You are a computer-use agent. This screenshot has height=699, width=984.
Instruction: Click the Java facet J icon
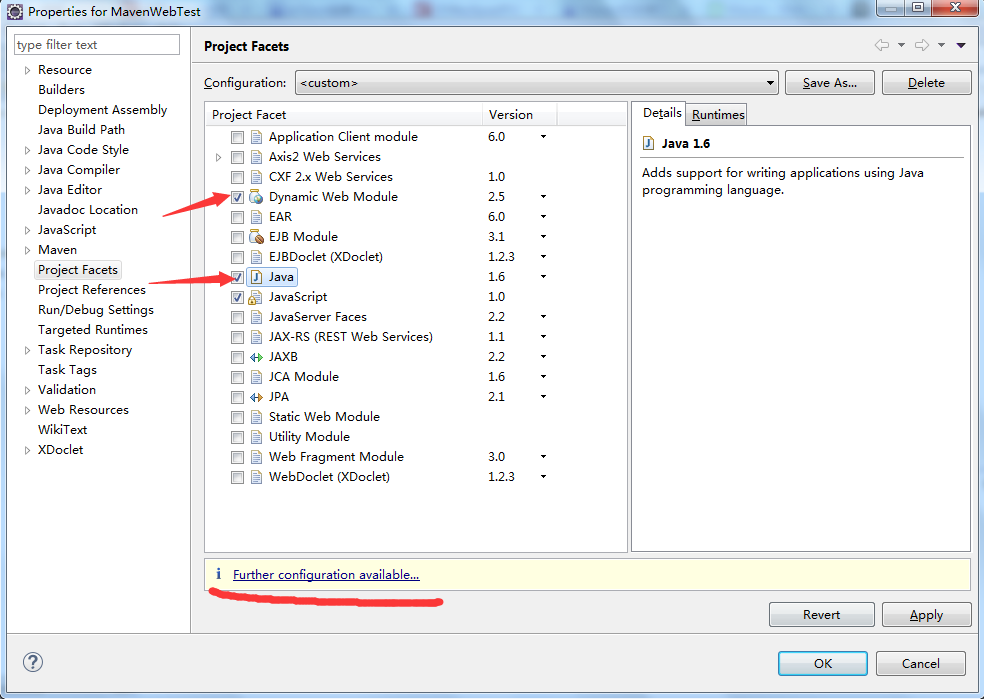[256, 277]
